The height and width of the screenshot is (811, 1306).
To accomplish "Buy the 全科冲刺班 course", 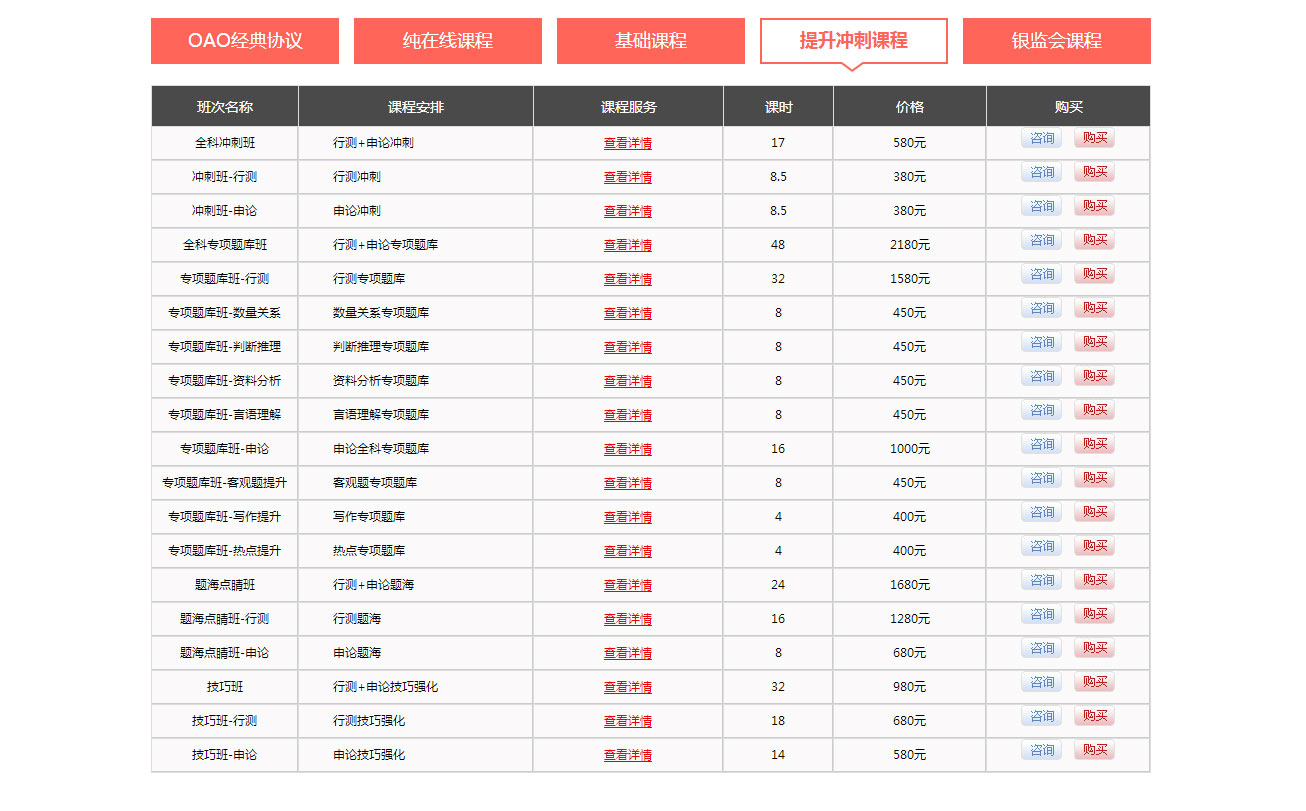I will [x=1095, y=138].
